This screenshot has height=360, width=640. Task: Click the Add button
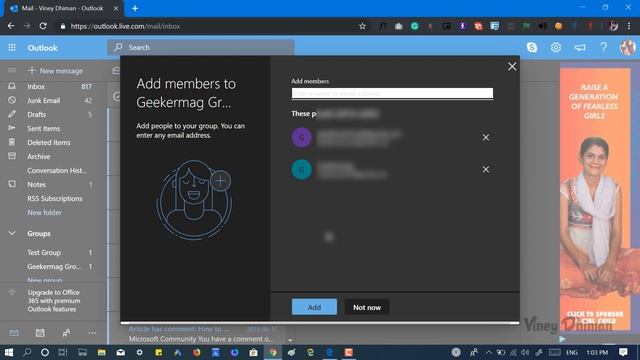314,307
